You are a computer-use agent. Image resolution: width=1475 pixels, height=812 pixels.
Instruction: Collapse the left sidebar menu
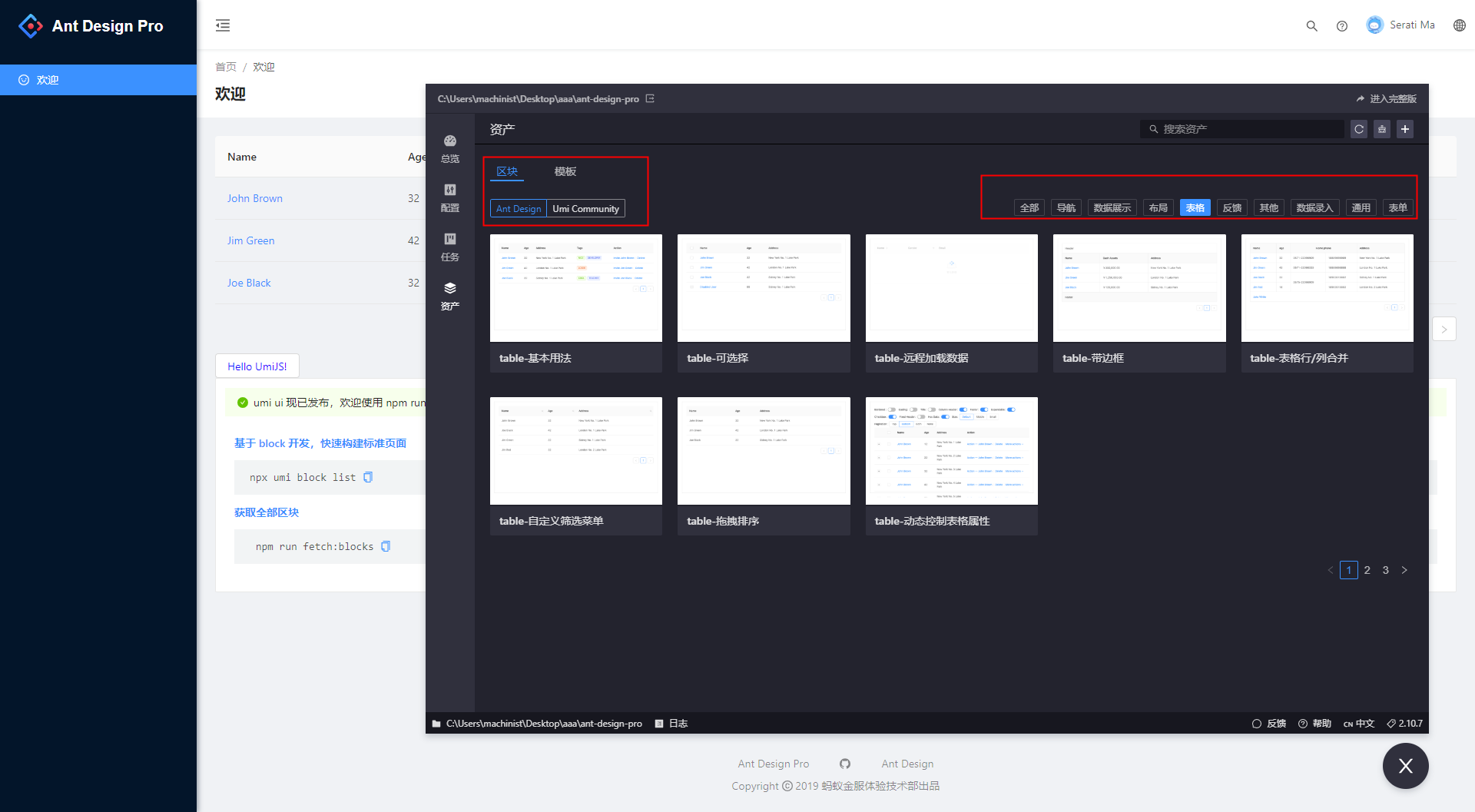(223, 25)
